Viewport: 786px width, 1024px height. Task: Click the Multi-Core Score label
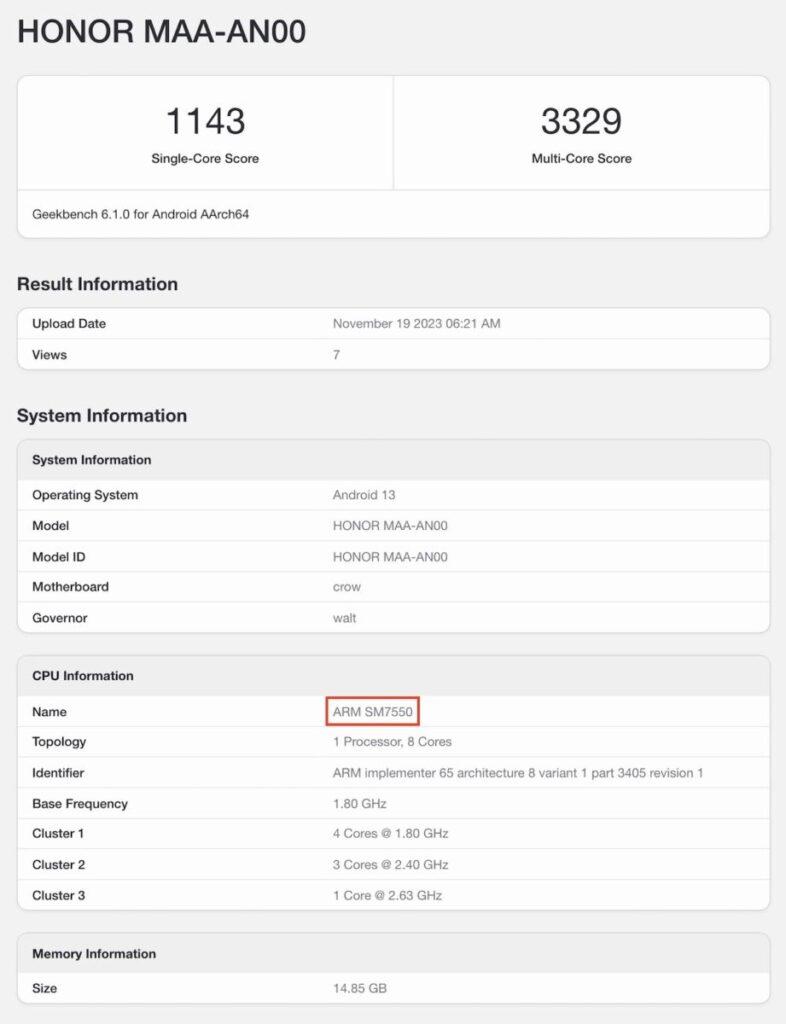point(581,159)
